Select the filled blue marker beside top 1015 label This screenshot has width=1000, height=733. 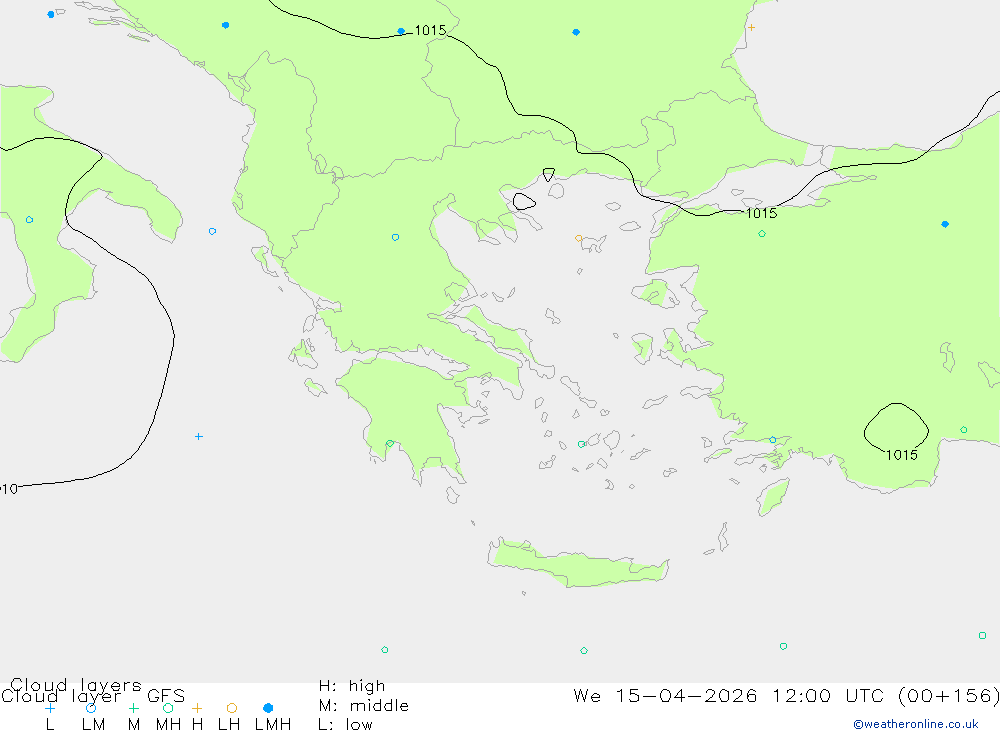click(x=401, y=31)
